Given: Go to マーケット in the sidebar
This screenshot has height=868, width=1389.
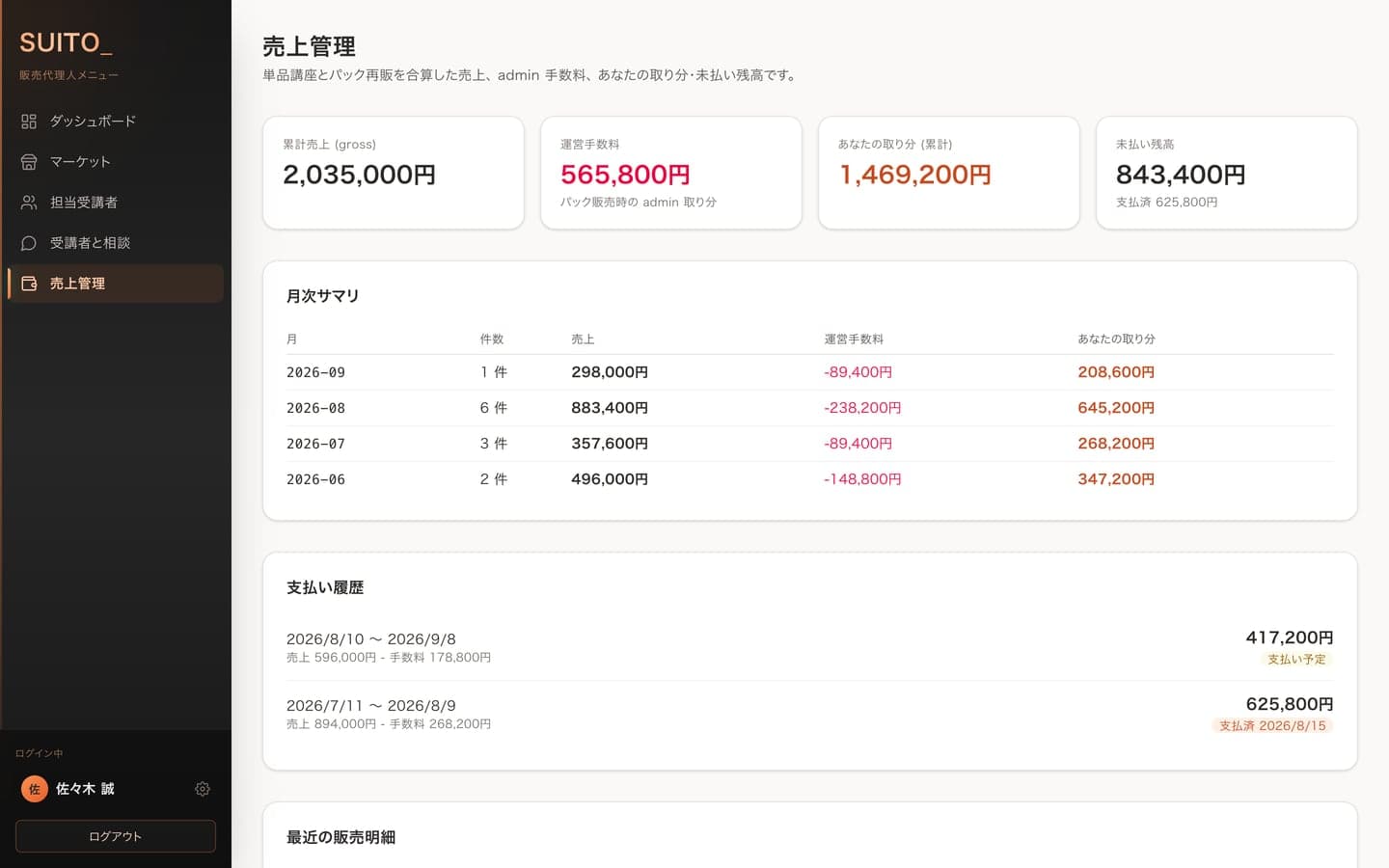Looking at the screenshot, I should tap(116, 162).
